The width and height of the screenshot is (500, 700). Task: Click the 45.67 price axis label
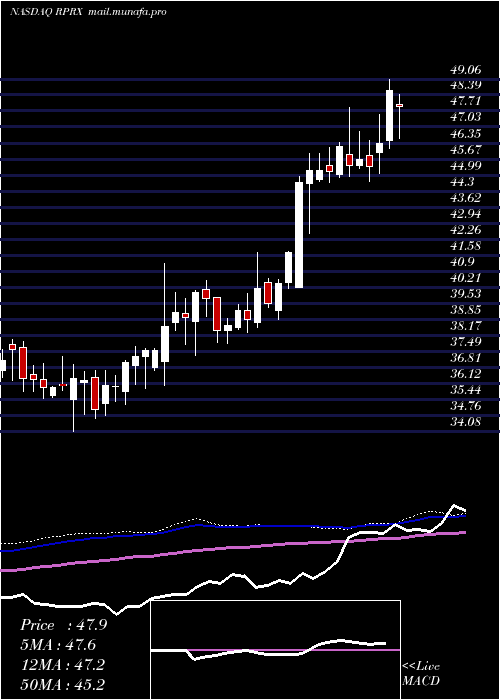click(x=466, y=150)
